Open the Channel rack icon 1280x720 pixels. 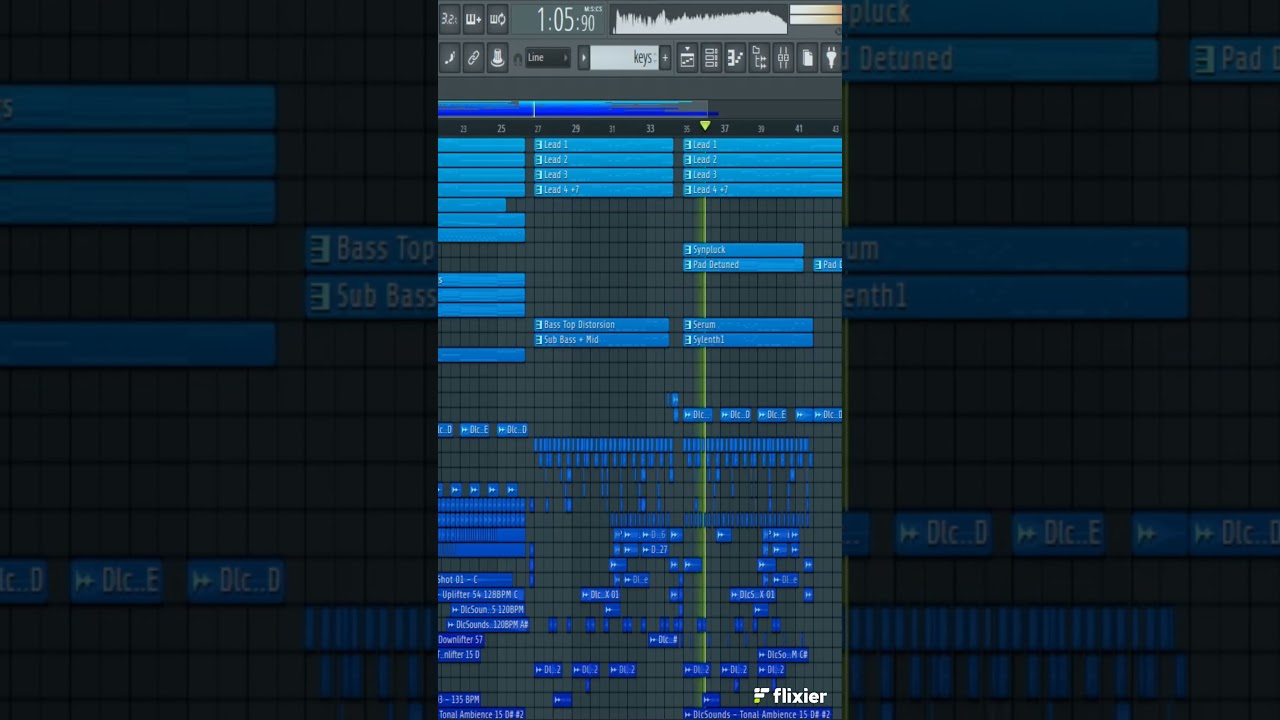(x=711, y=58)
